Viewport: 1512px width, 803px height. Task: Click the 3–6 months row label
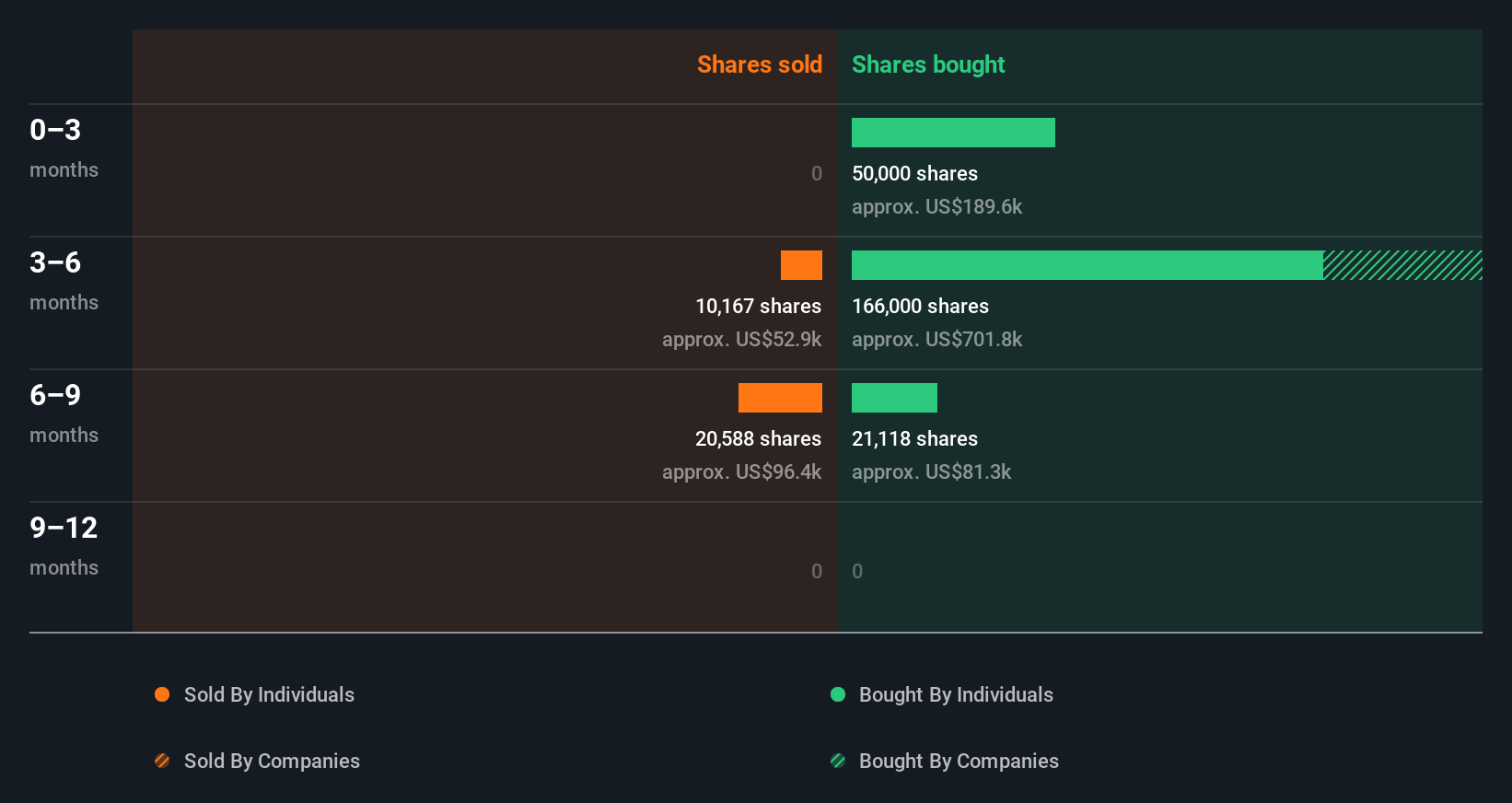[x=64, y=281]
